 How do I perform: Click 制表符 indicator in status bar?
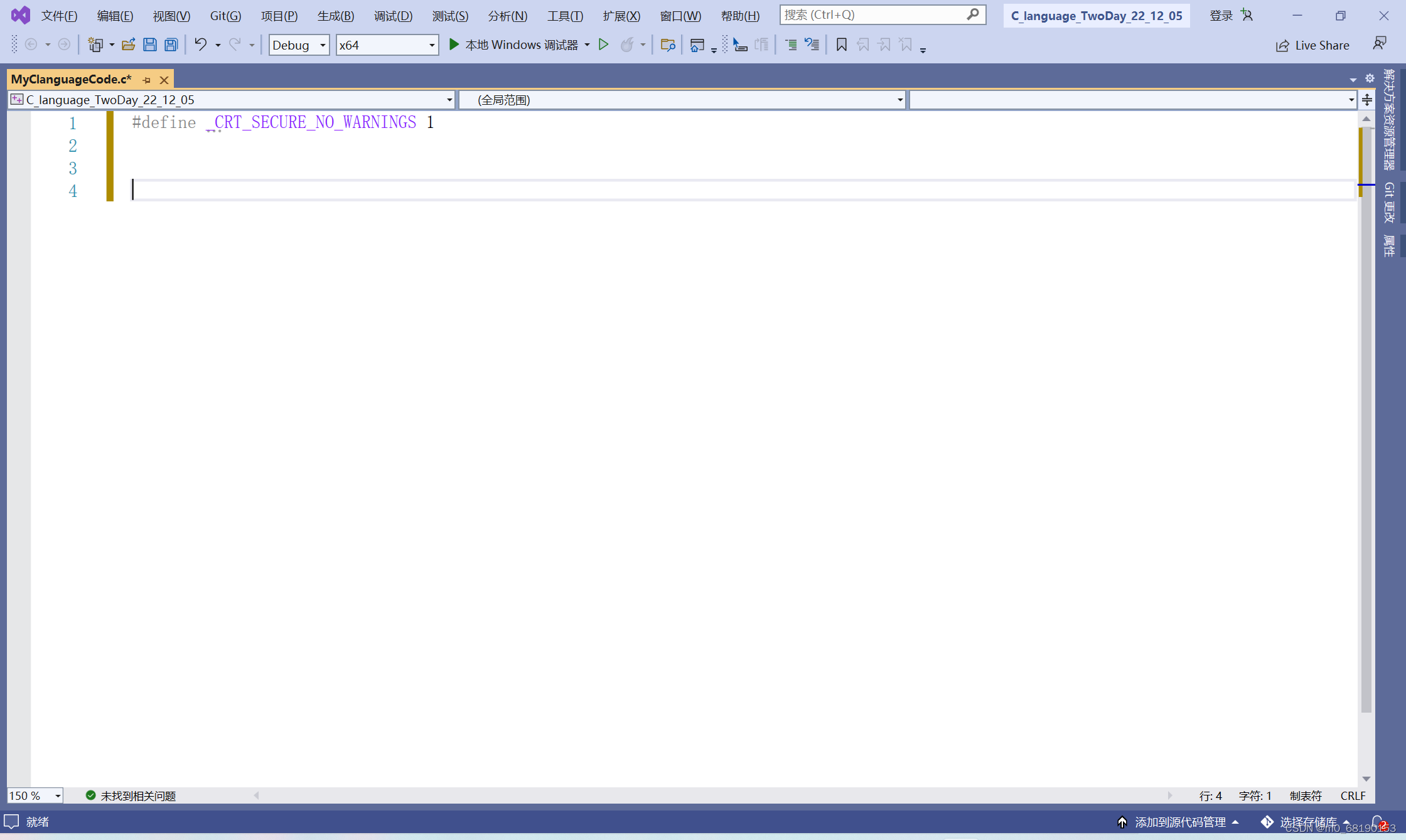(1306, 795)
